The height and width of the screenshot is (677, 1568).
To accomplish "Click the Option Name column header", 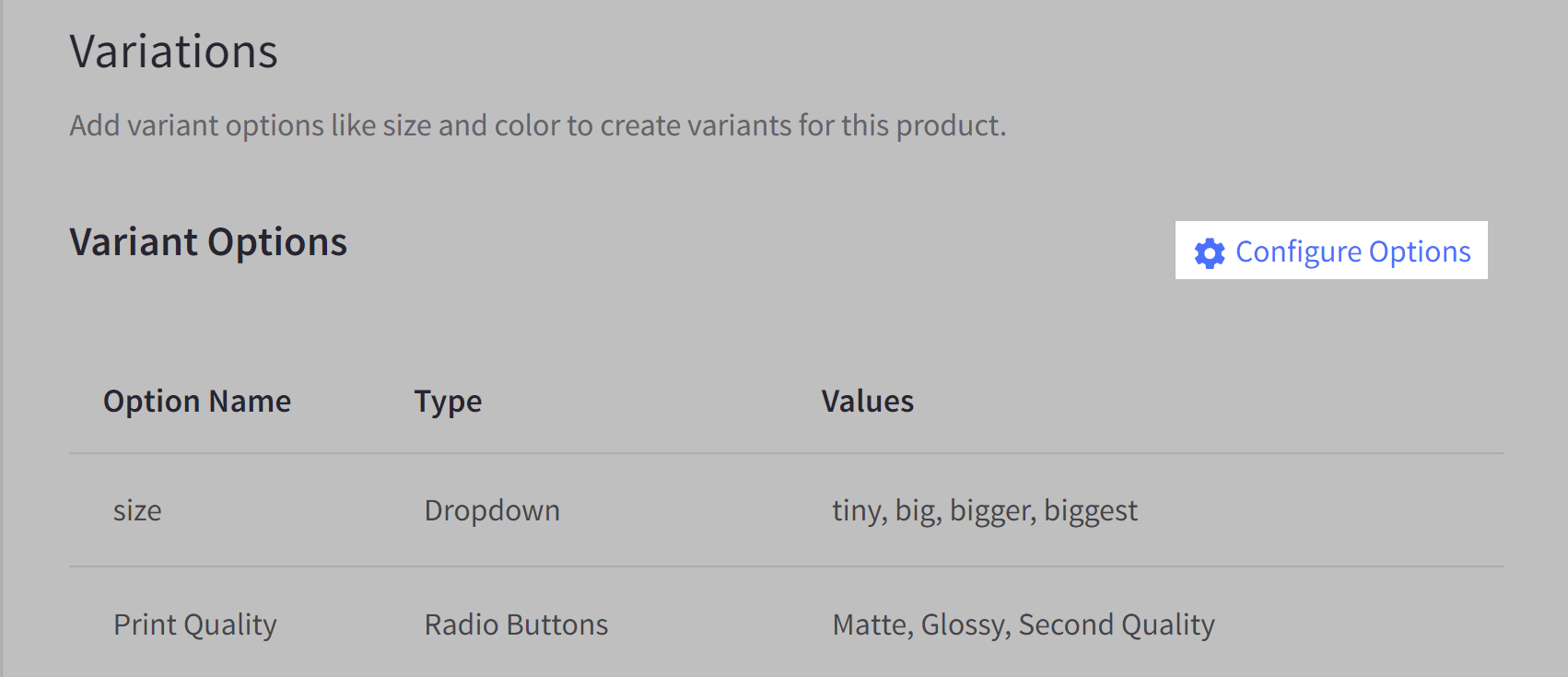I will tap(197, 401).
